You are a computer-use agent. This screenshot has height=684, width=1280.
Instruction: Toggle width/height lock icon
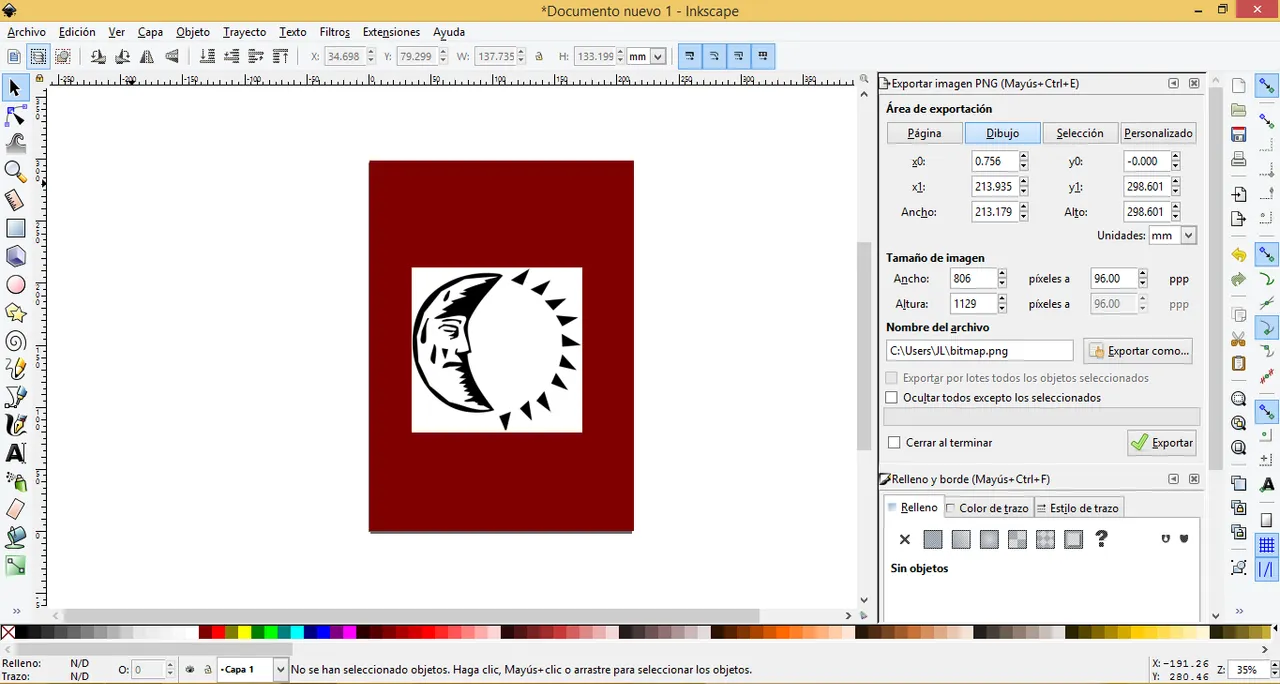coord(539,57)
